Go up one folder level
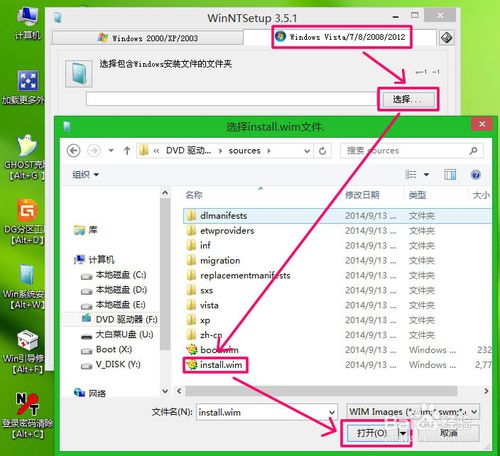The width and height of the screenshot is (500, 456). click(x=127, y=151)
